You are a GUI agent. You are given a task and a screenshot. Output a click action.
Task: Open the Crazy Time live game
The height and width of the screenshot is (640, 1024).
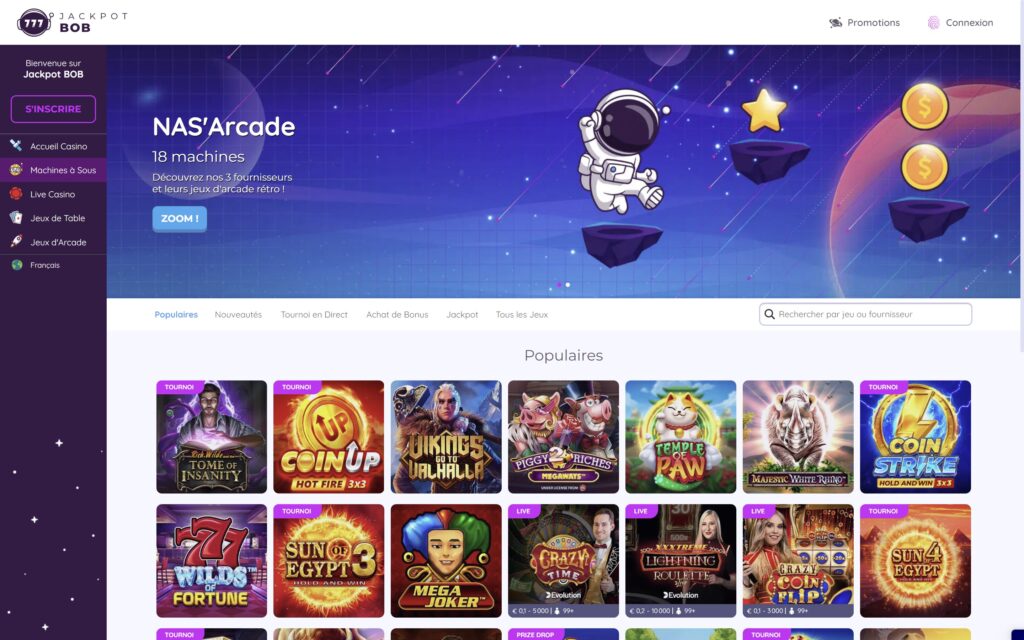click(564, 560)
